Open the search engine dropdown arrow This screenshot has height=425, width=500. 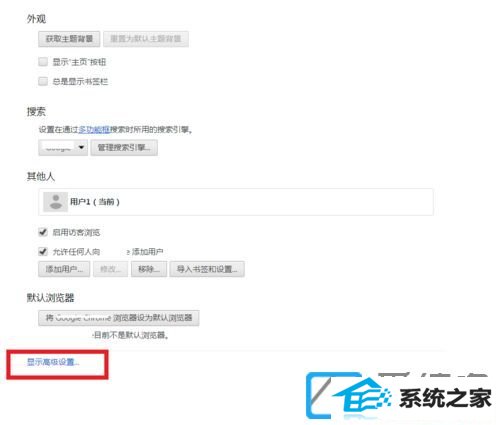(x=81, y=147)
